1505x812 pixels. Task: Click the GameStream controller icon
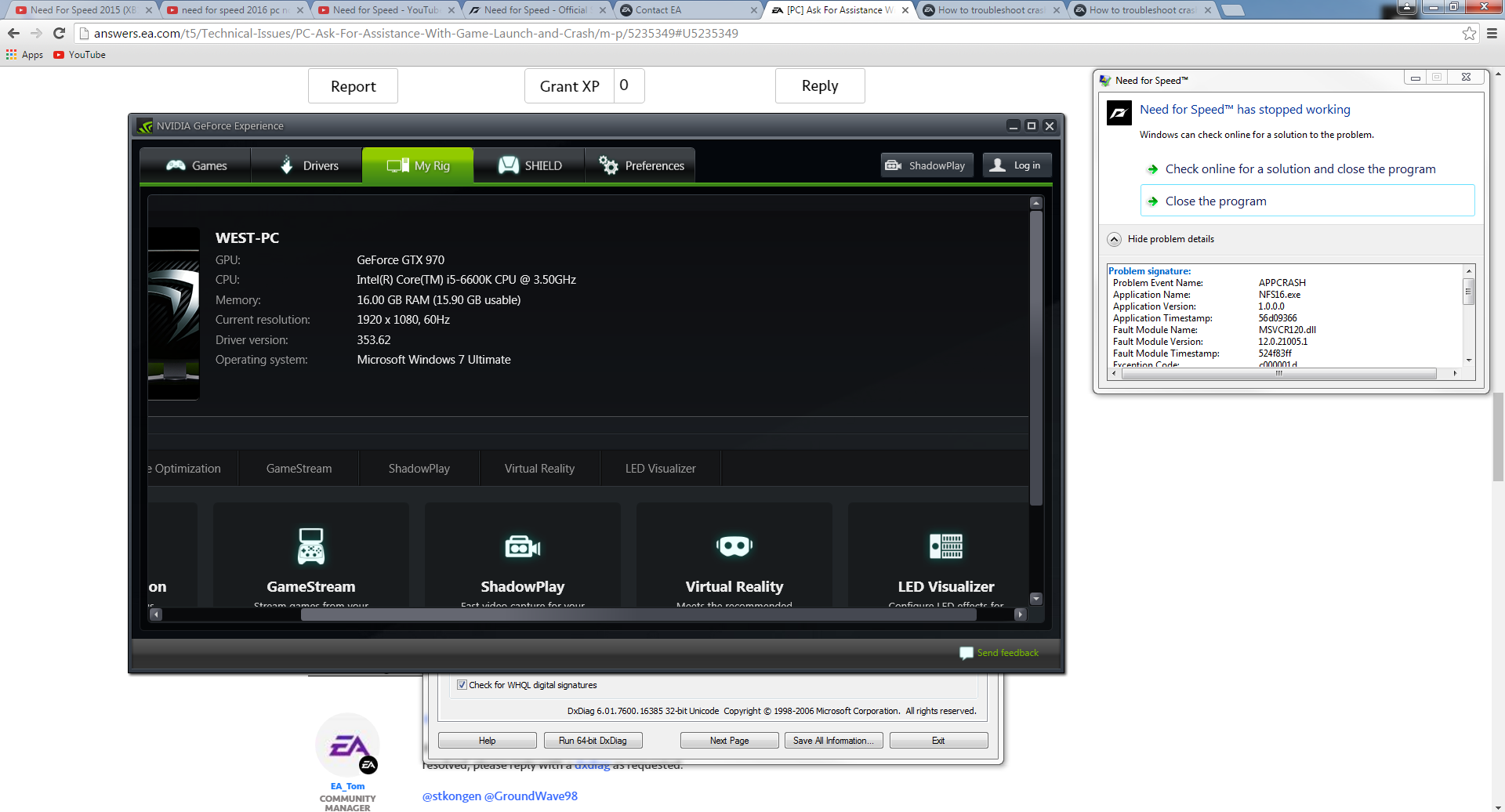[x=311, y=546]
